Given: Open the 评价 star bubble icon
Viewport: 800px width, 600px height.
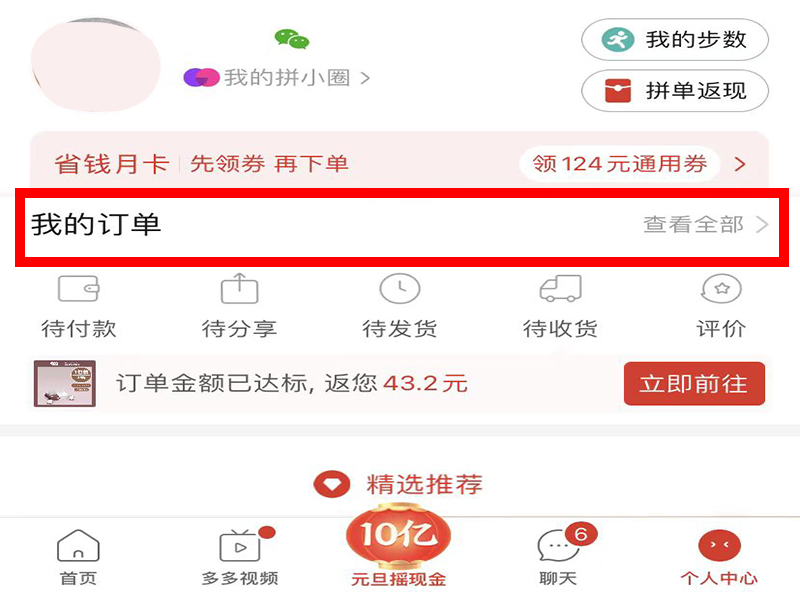Looking at the screenshot, I should click(x=721, y=289).
